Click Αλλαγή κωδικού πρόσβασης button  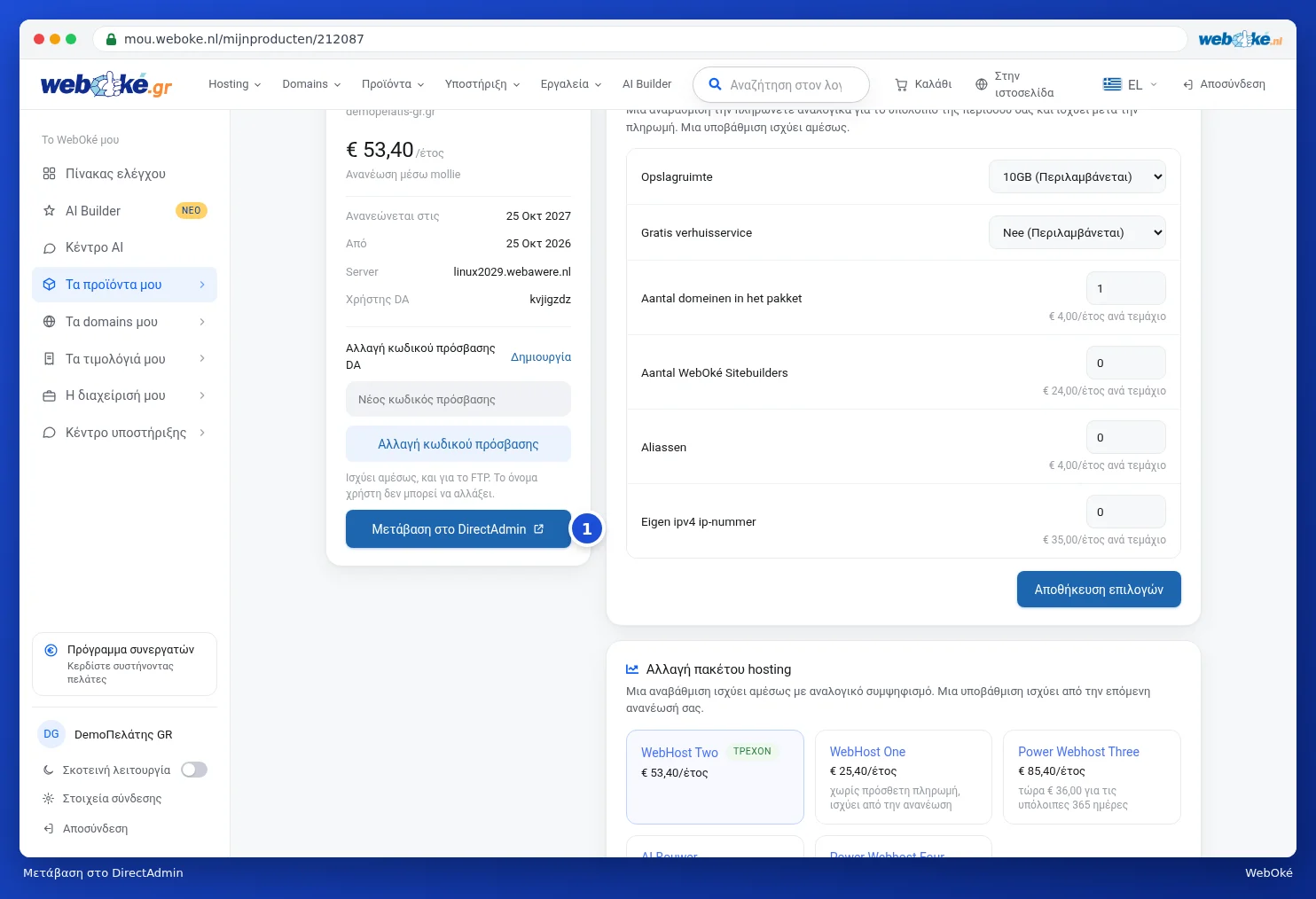tap(458, 444)
